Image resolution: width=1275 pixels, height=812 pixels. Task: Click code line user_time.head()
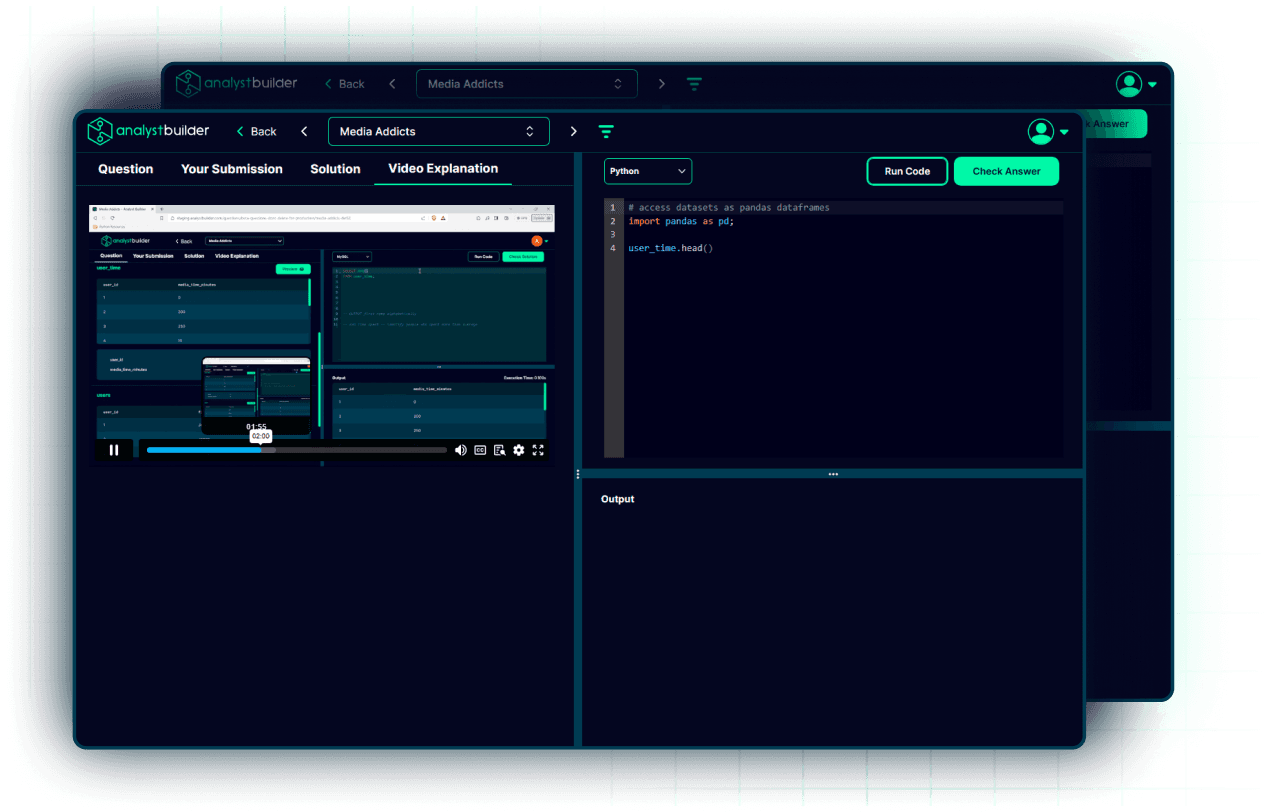click(671, 248)
